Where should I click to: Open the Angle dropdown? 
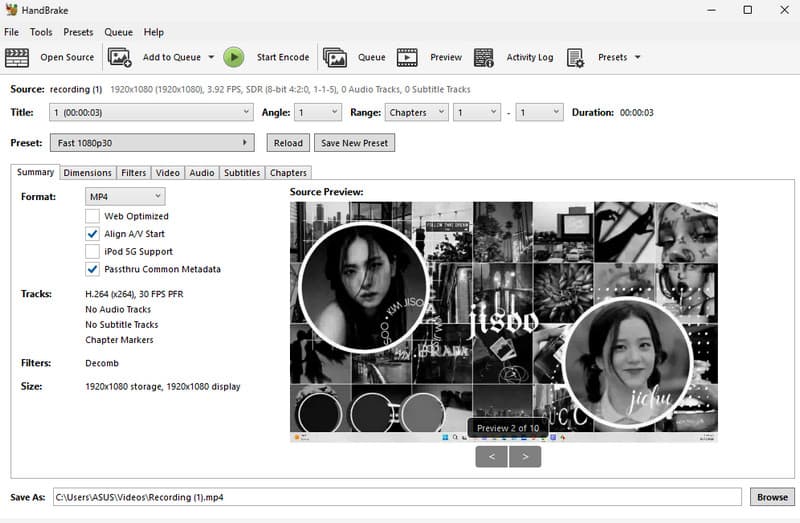point(318,112)
